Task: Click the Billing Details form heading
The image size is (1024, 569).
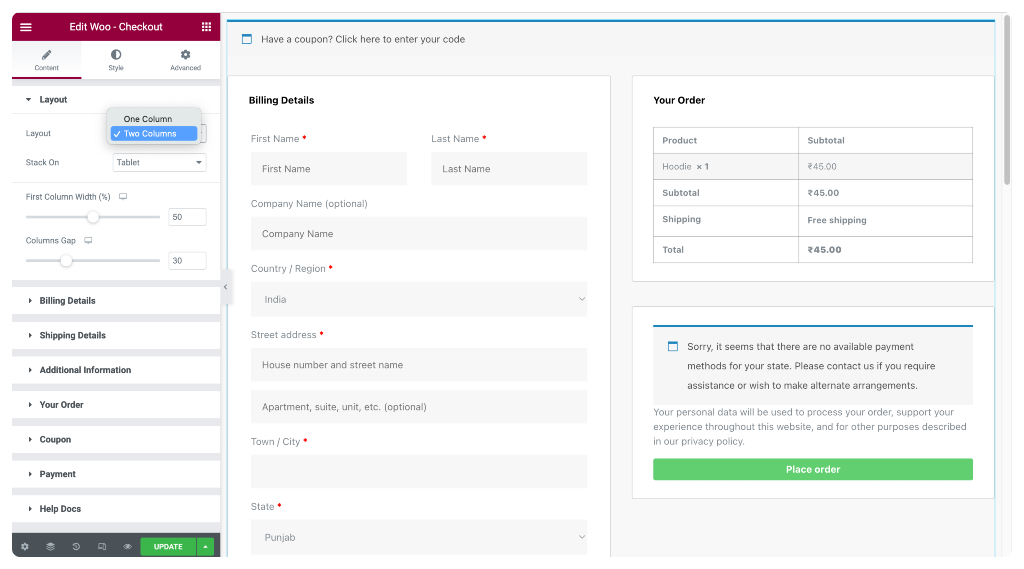Action: [281, 100]
